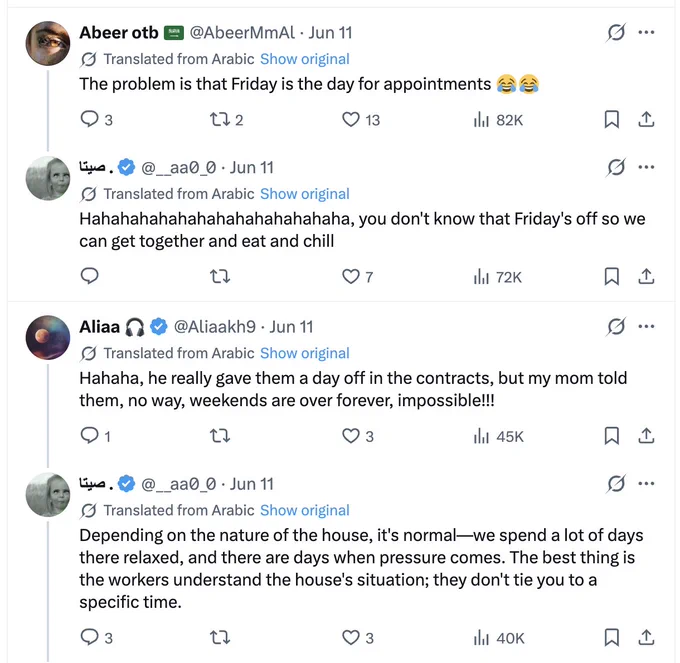Reply to Abeer otb's Friday appointments tweet
This screenshot has width=680, height=663.
pos(96,119)
